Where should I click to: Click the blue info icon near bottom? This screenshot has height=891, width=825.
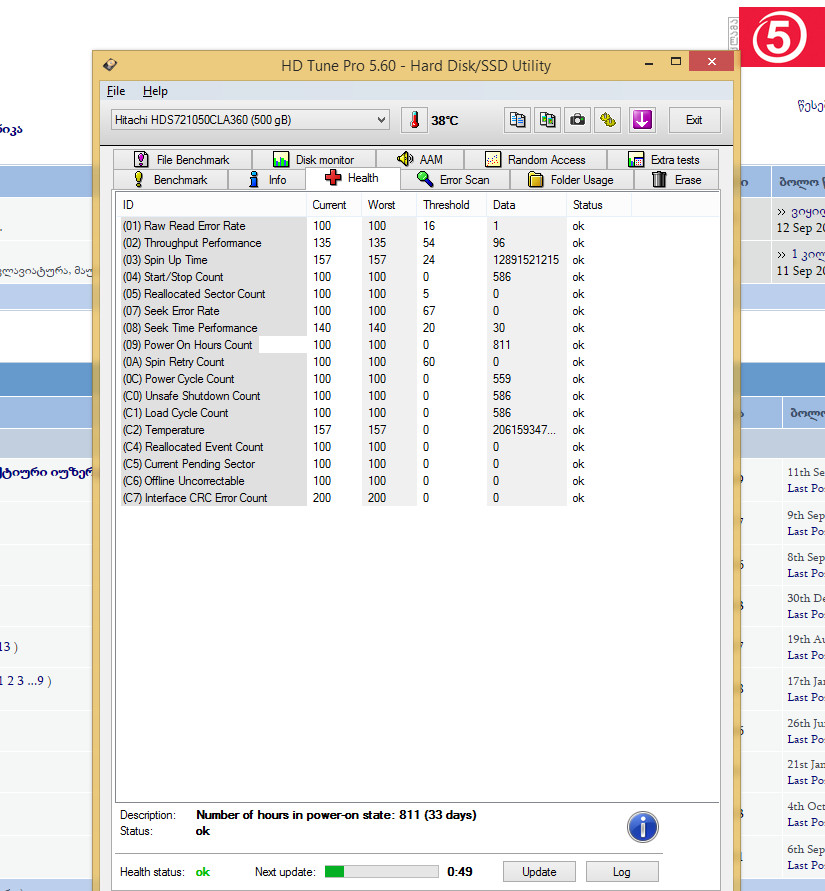point(642,826)
